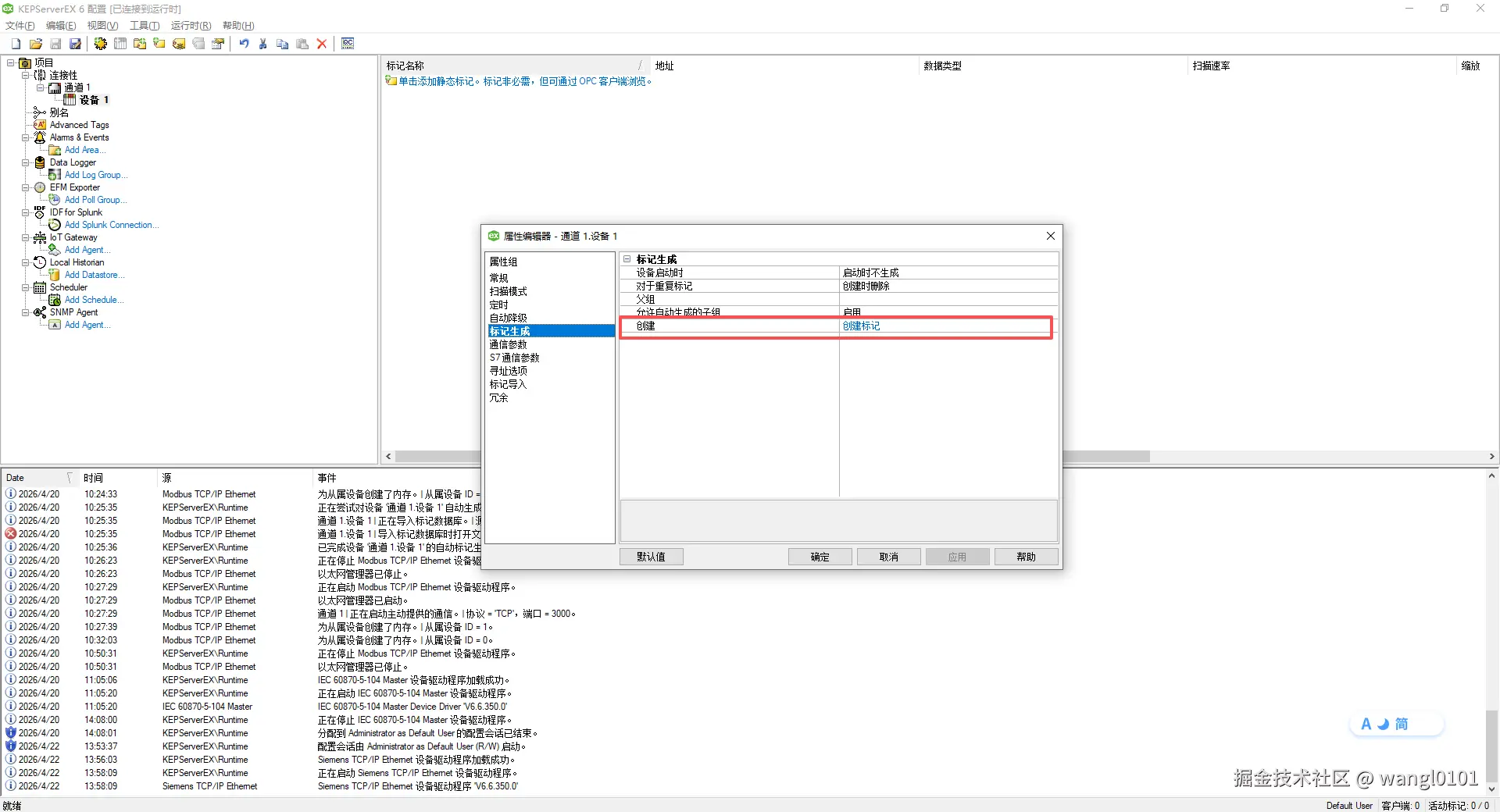The image size is (1500, 812).
Task: Click the 别名 alias icon
Action: 40,112
